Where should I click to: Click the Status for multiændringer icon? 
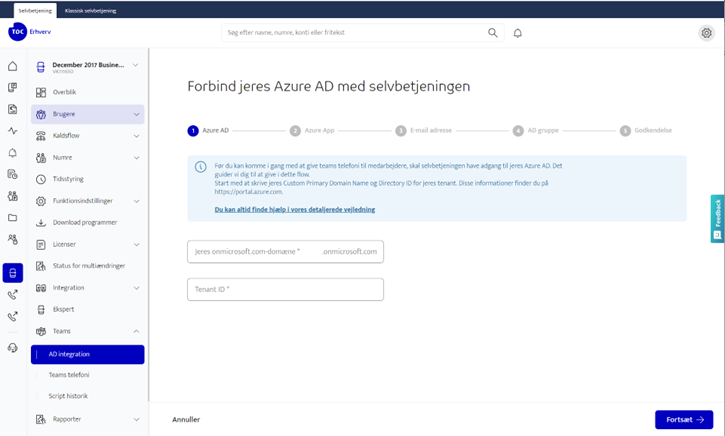tap(41, 266)
